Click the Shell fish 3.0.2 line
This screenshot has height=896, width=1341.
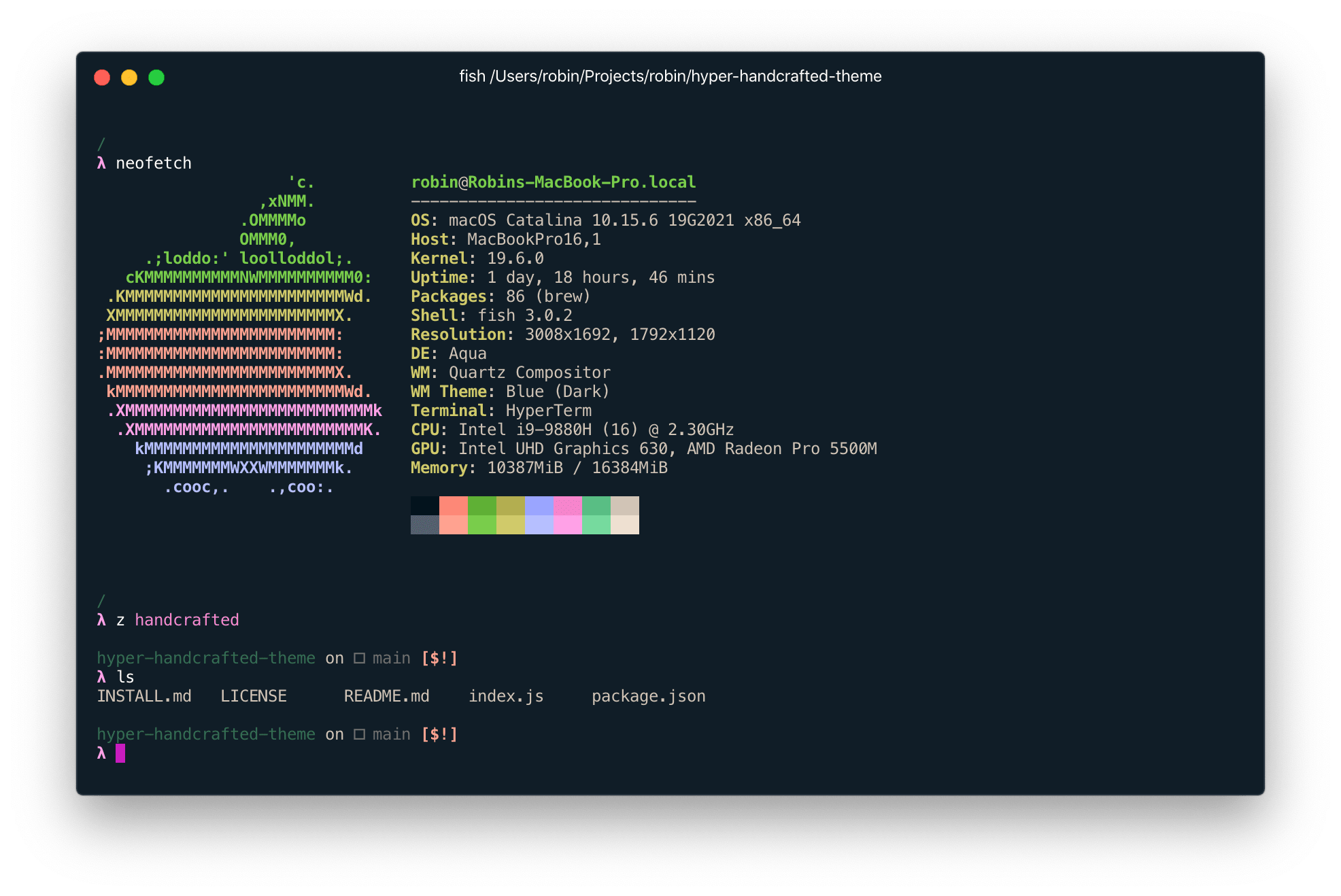(x=491, y=315)
